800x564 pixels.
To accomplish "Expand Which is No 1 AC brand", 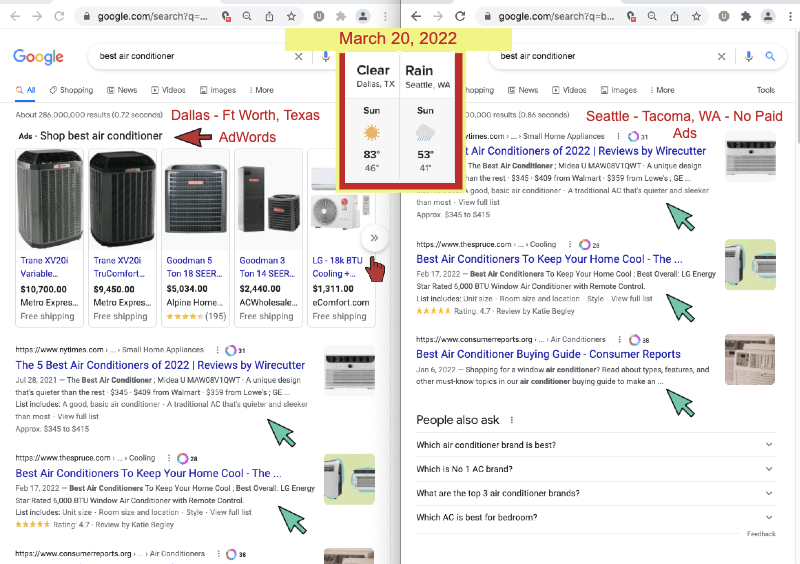I will 595,469.
